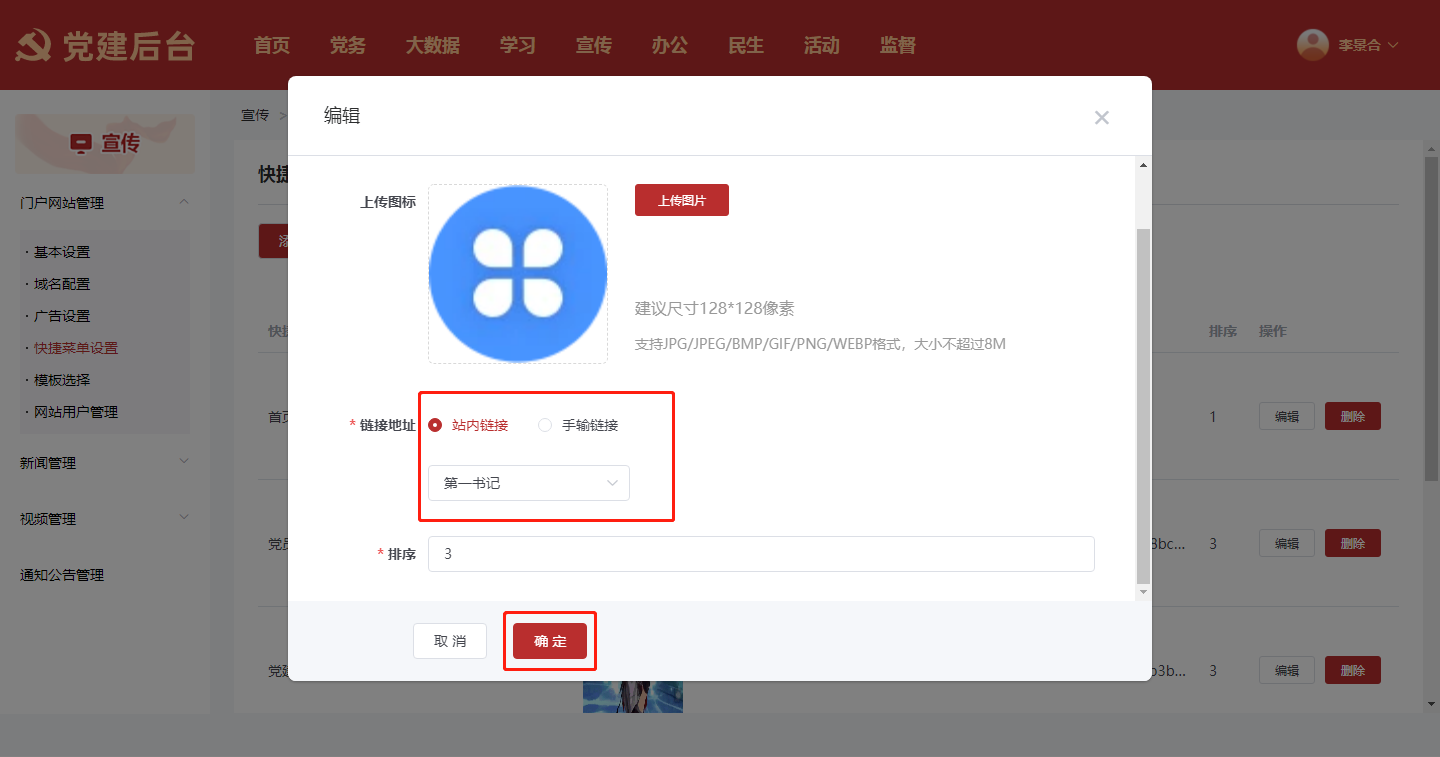The height and width of the screenshot is (757, 1440).
Task: Click the 党建后台 hammer-and-sickle logo icon
Action: click(34, 46)
